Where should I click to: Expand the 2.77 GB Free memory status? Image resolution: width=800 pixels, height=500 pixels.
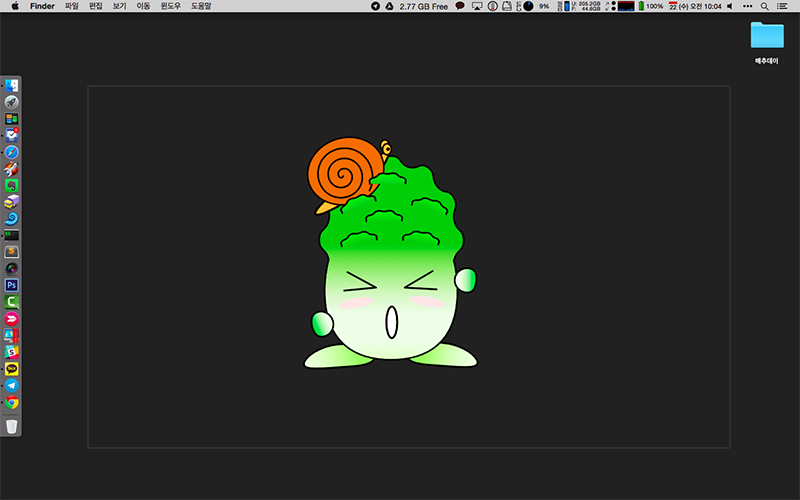[423, 6]
